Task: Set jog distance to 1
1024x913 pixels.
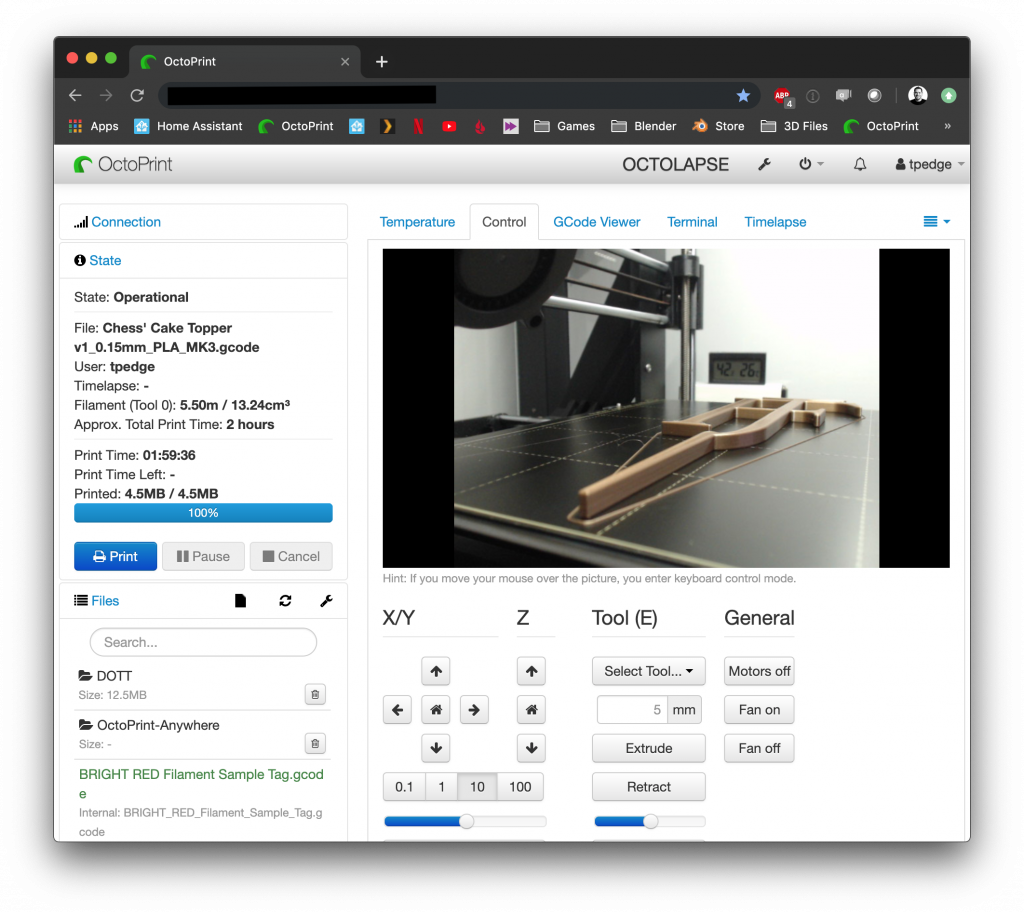Action: tap(441, 787)
